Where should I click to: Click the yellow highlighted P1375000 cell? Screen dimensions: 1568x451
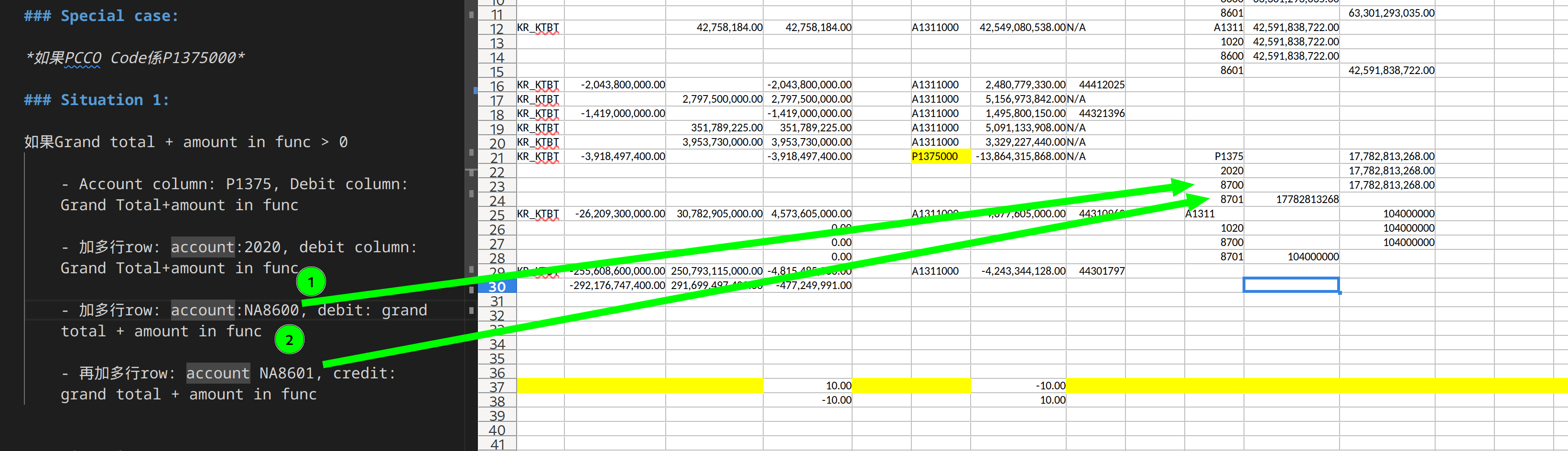click(x=939, y=156)
